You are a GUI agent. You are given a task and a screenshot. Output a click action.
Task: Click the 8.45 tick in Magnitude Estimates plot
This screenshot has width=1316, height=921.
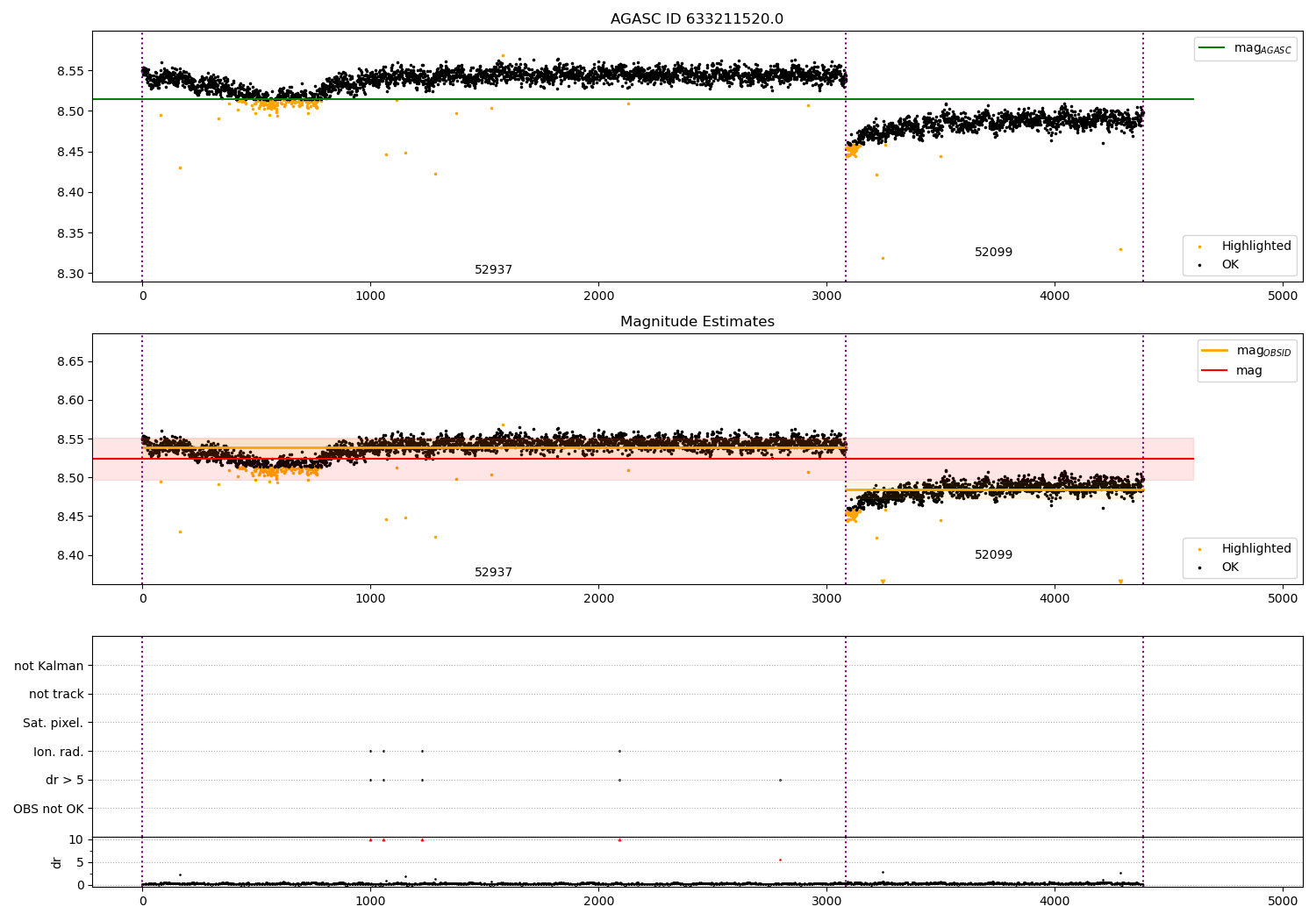point(69,517)
